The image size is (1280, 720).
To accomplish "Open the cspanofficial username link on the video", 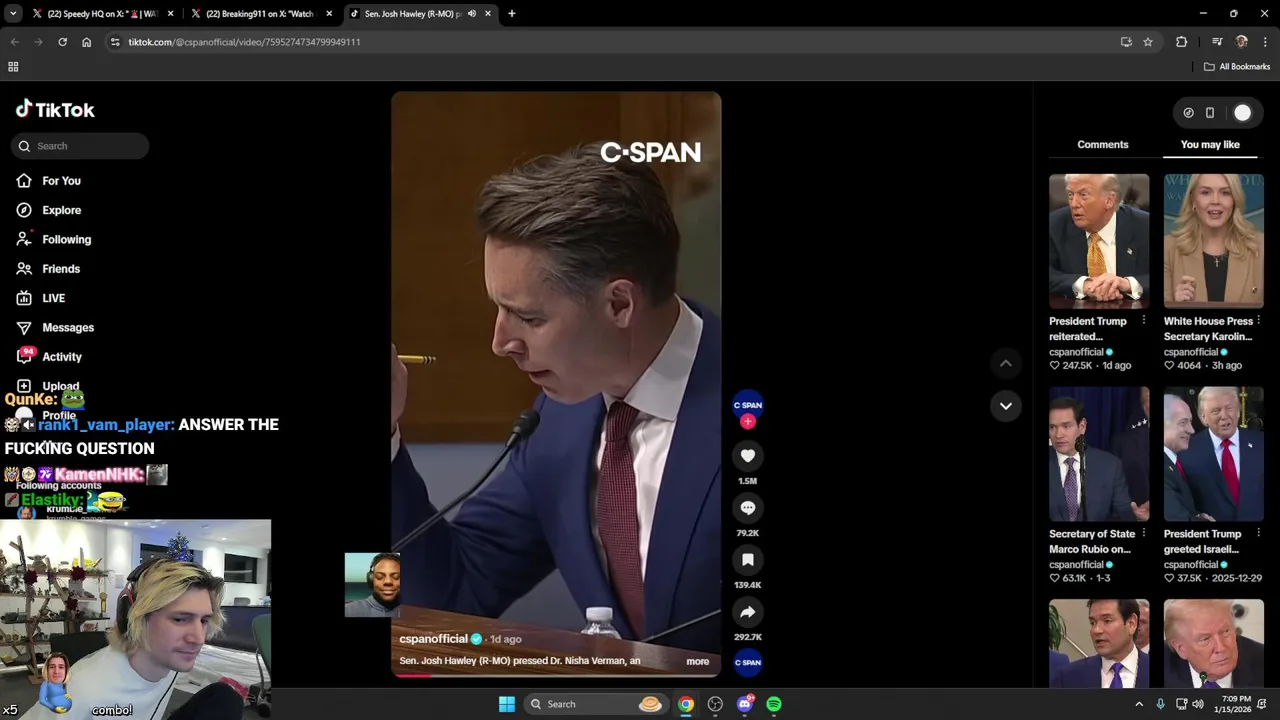I will [x=433, y=639].
